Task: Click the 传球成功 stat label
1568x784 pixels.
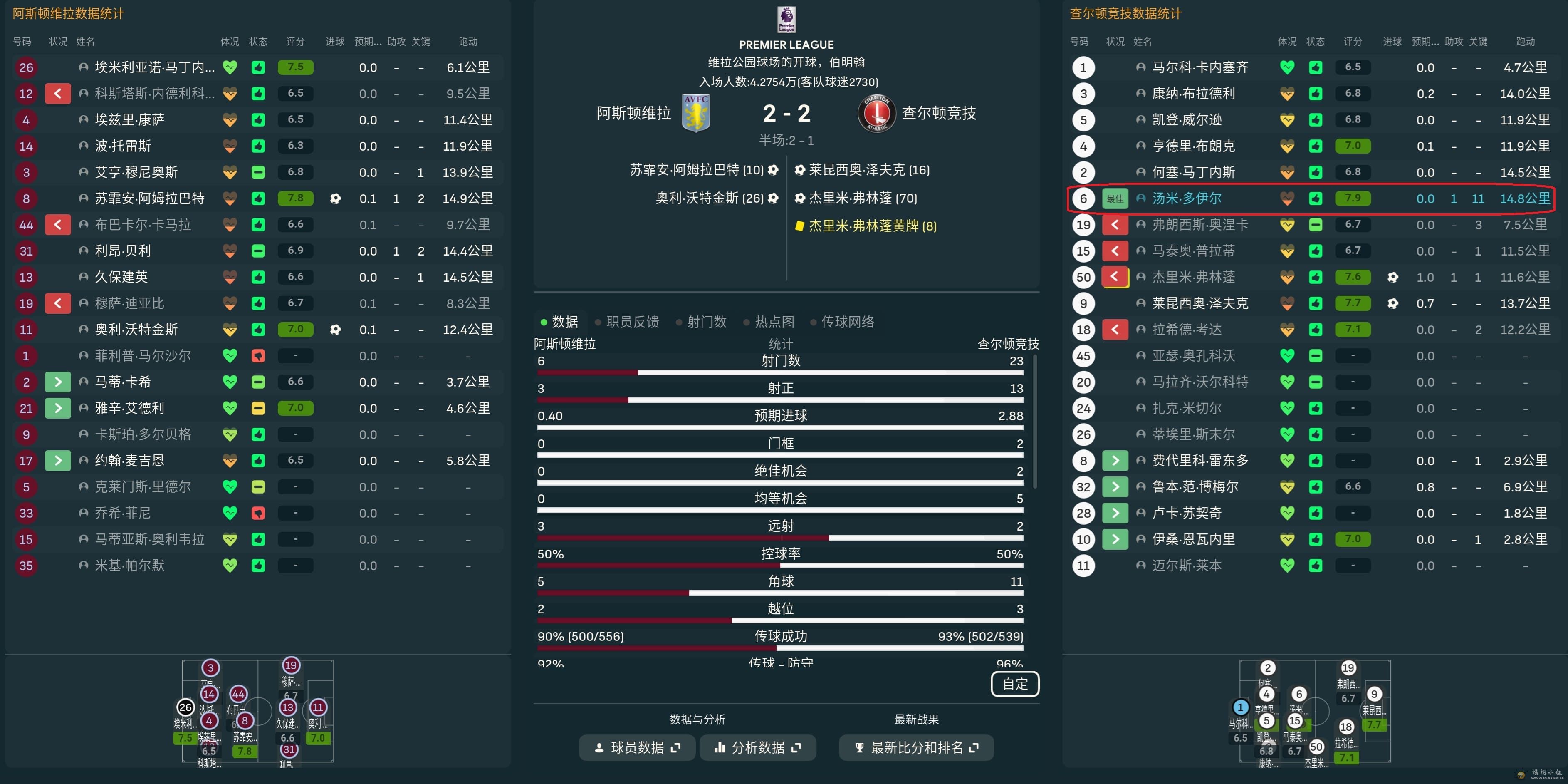Action: (x=780, y=637)
